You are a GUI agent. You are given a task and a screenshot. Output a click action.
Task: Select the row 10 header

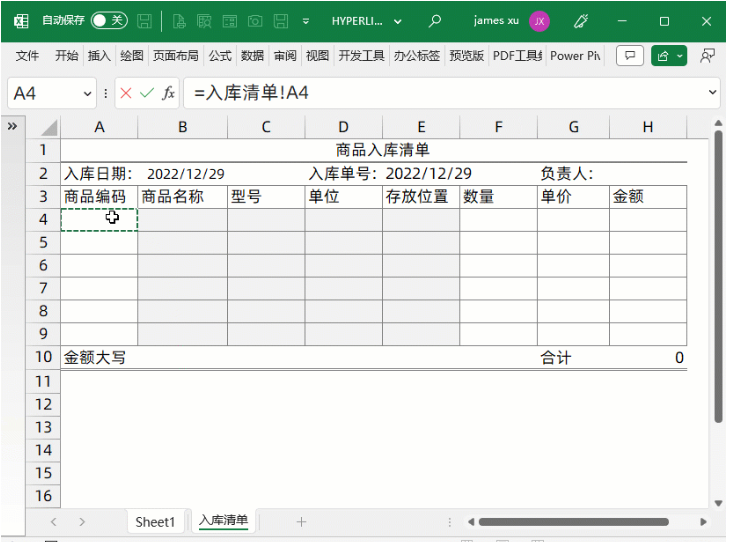tap(43, 357)
